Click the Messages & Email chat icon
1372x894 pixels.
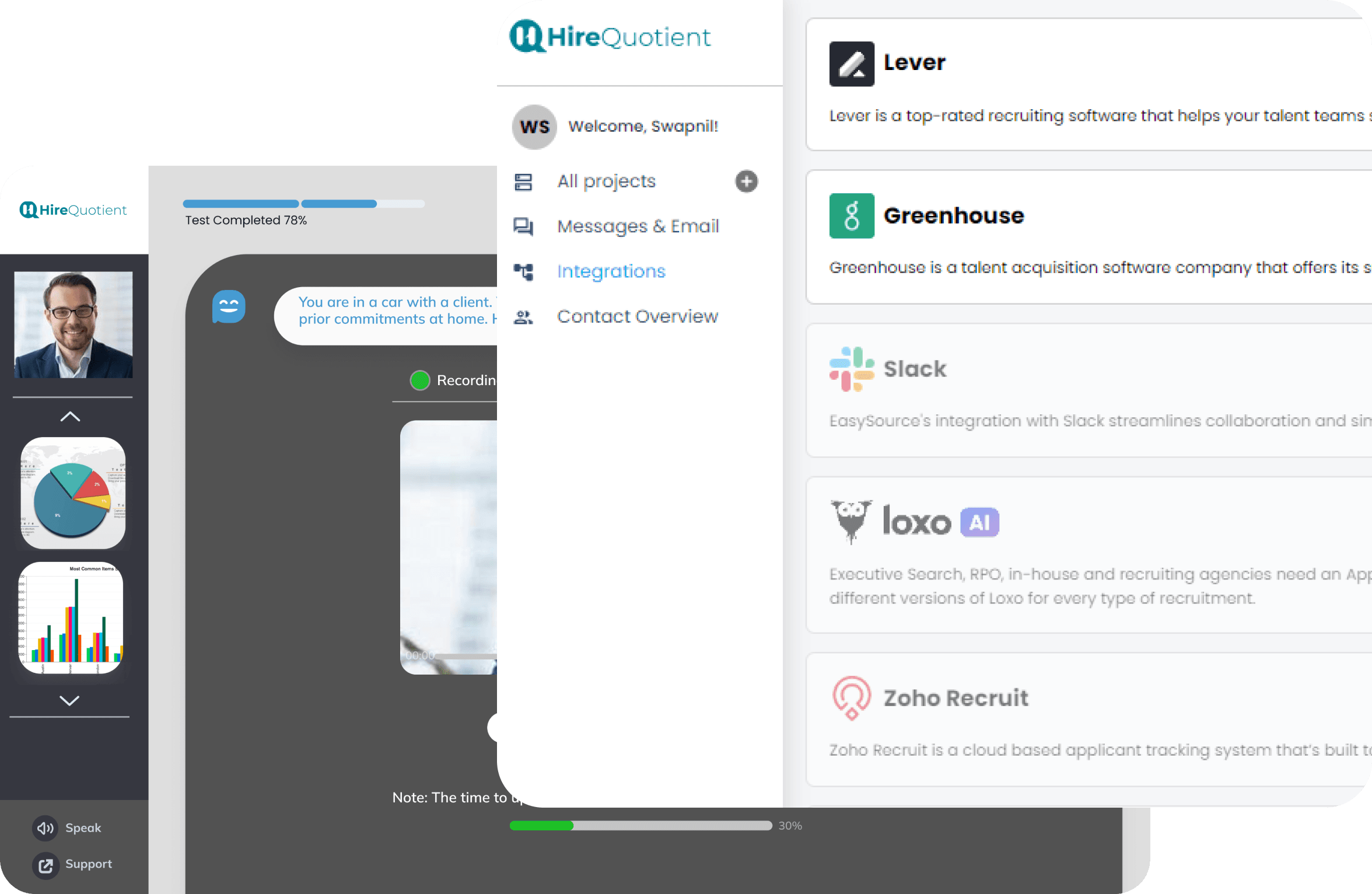[523, 226]
